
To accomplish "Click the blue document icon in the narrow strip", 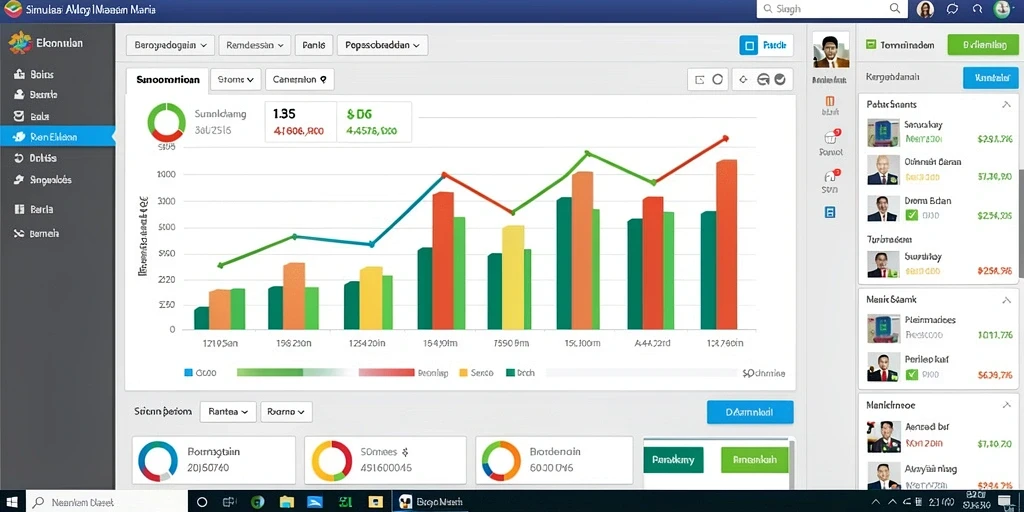I will point(830,212).
